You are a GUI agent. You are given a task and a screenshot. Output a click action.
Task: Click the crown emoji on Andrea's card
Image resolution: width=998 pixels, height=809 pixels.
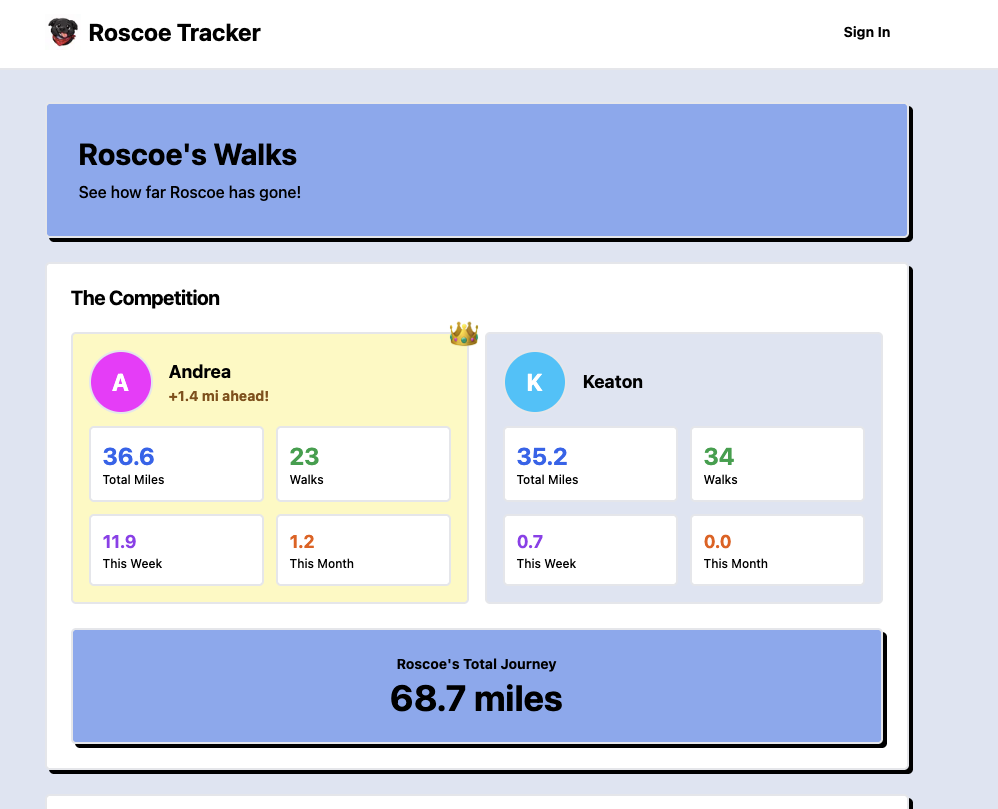tap(463, 334)
